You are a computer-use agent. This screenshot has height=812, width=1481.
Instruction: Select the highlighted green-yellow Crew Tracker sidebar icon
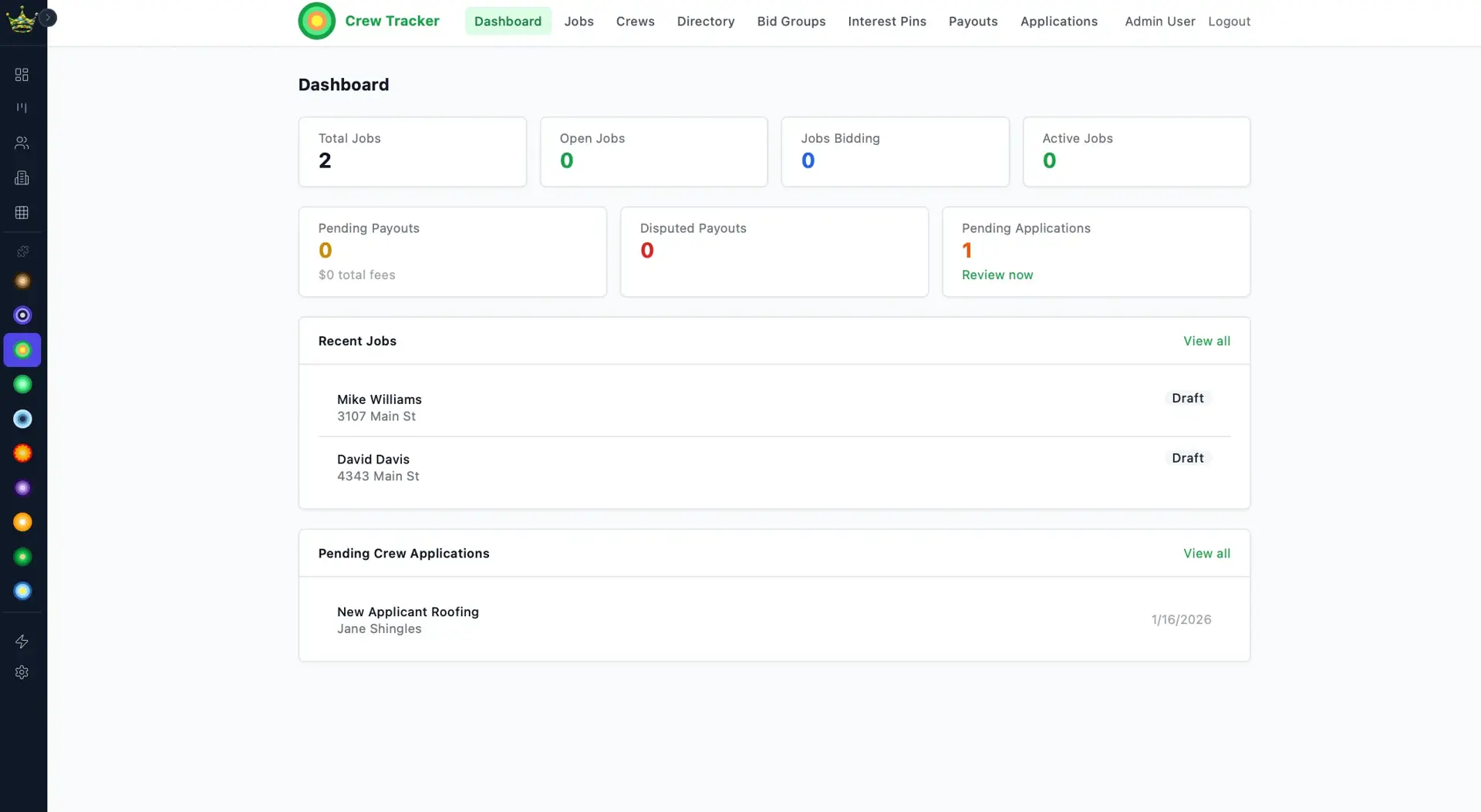pyautogui.click(x=22, y=350)
